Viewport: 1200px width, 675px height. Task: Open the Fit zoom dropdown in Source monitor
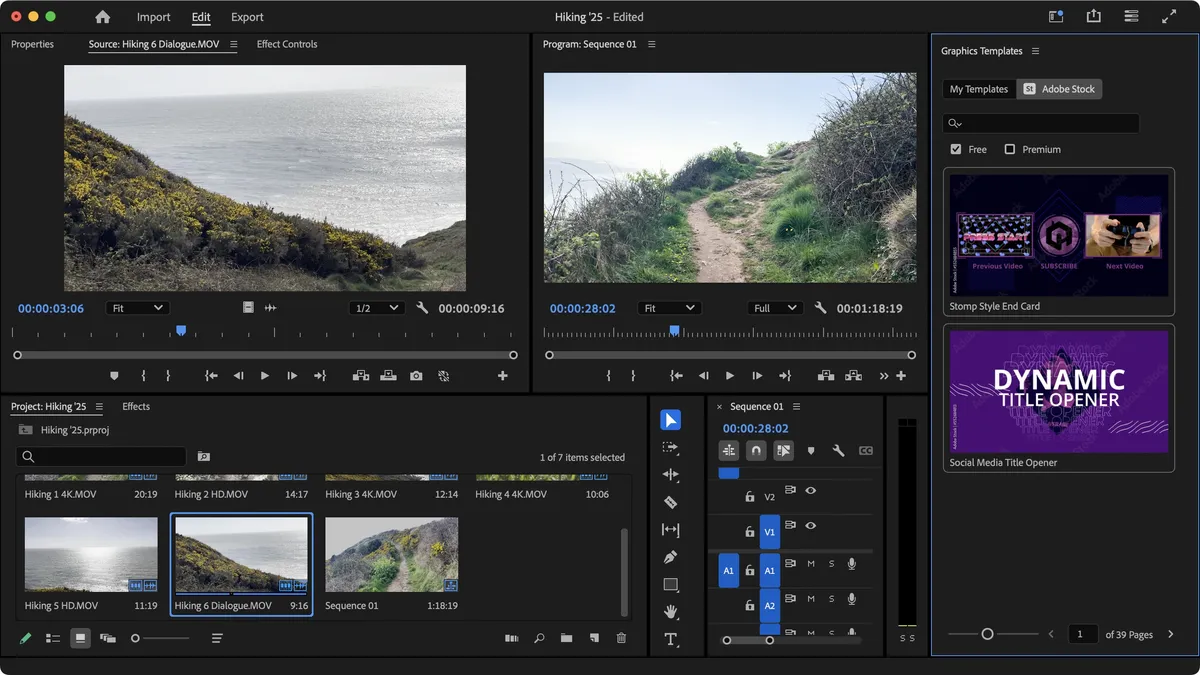pyautogui.click(x=137, y=307)
